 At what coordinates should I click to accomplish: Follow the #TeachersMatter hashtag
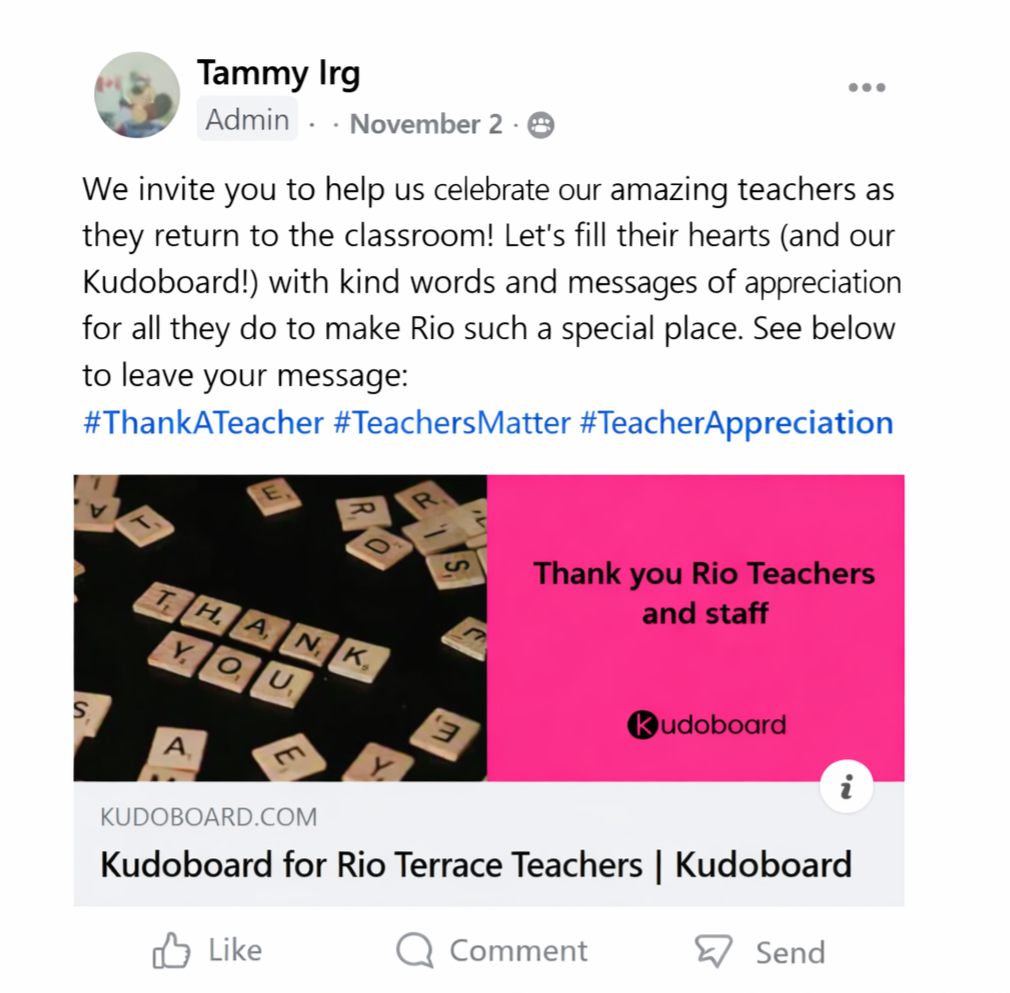click(452, 423)
